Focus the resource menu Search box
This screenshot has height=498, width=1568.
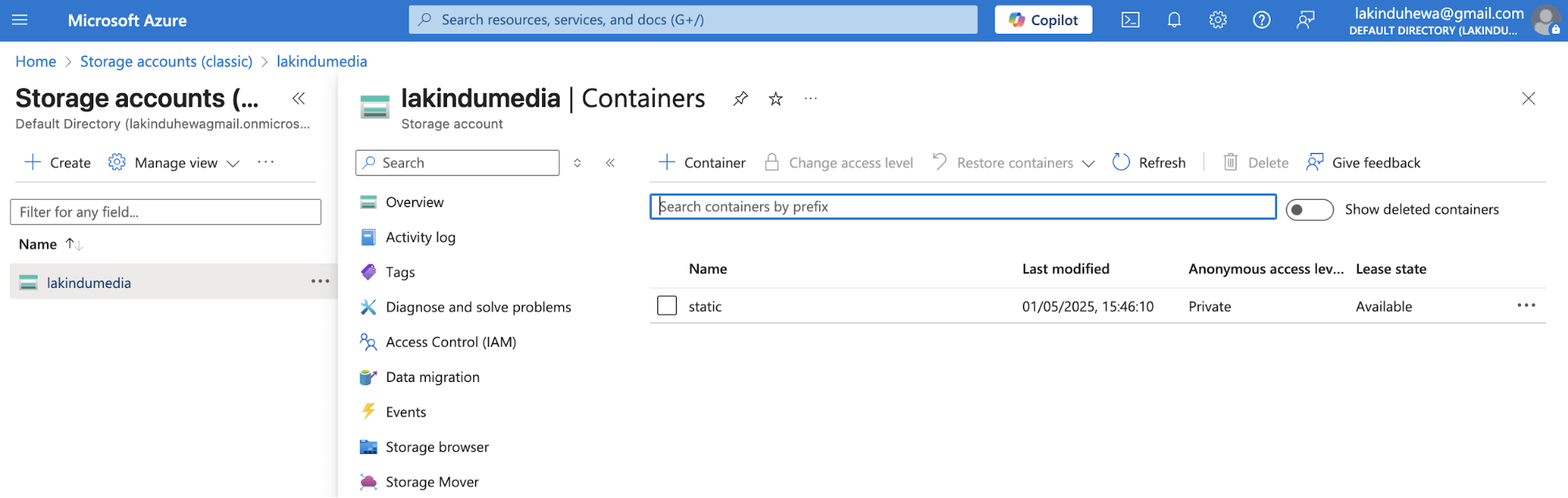click(x=457, y=162)
